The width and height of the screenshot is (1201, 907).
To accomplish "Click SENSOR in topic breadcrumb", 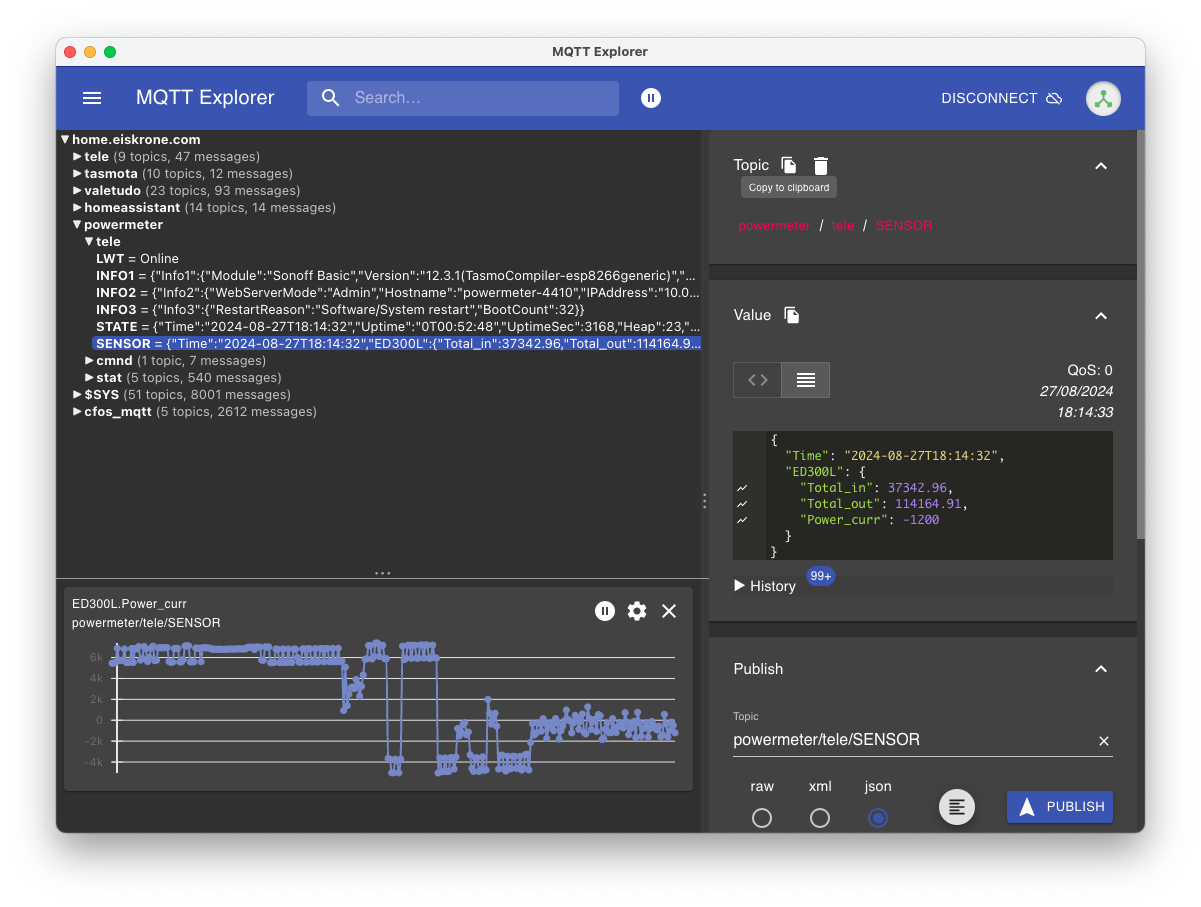I will (904, 226).
